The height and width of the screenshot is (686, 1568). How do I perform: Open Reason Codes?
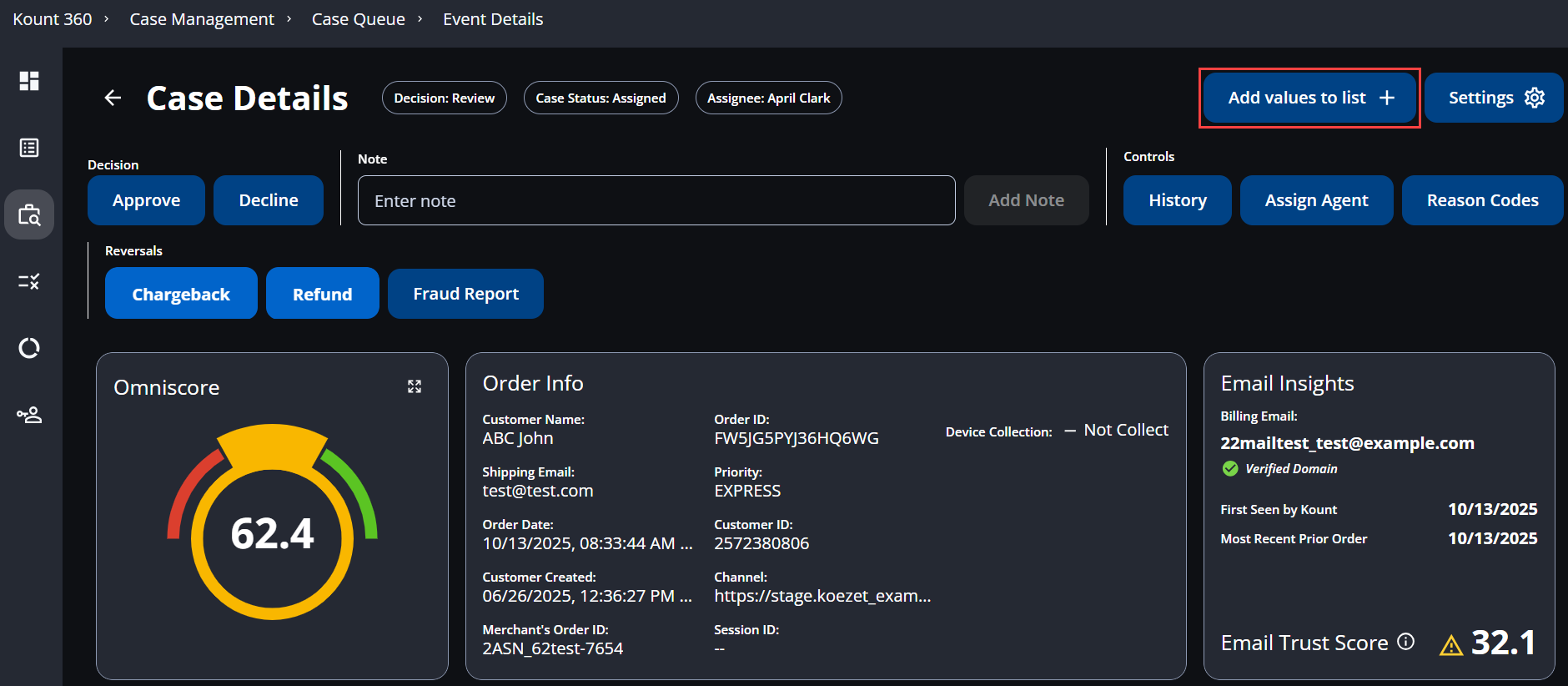tap(1483, 200)
